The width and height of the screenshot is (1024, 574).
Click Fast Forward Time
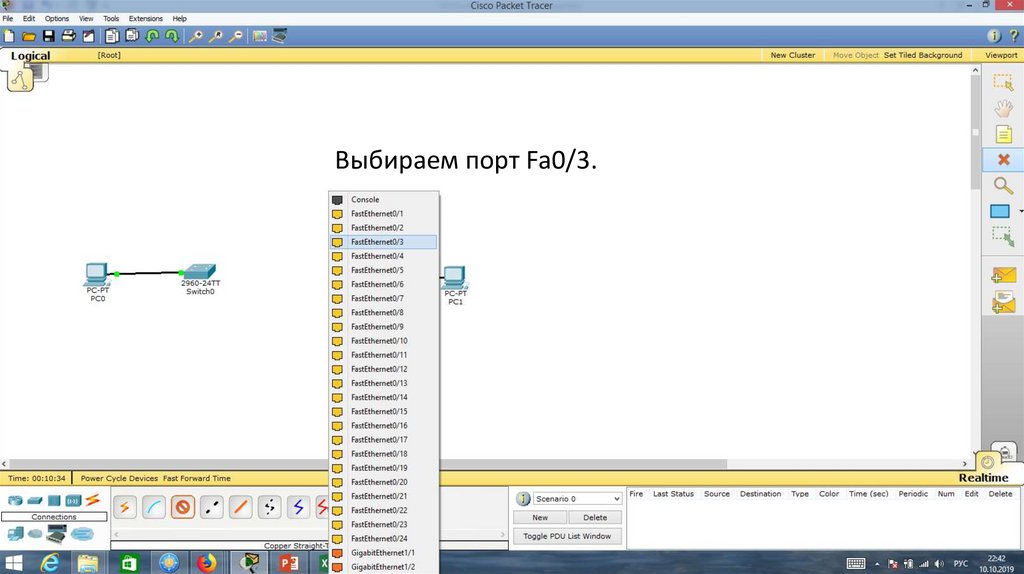click(197, 478)
